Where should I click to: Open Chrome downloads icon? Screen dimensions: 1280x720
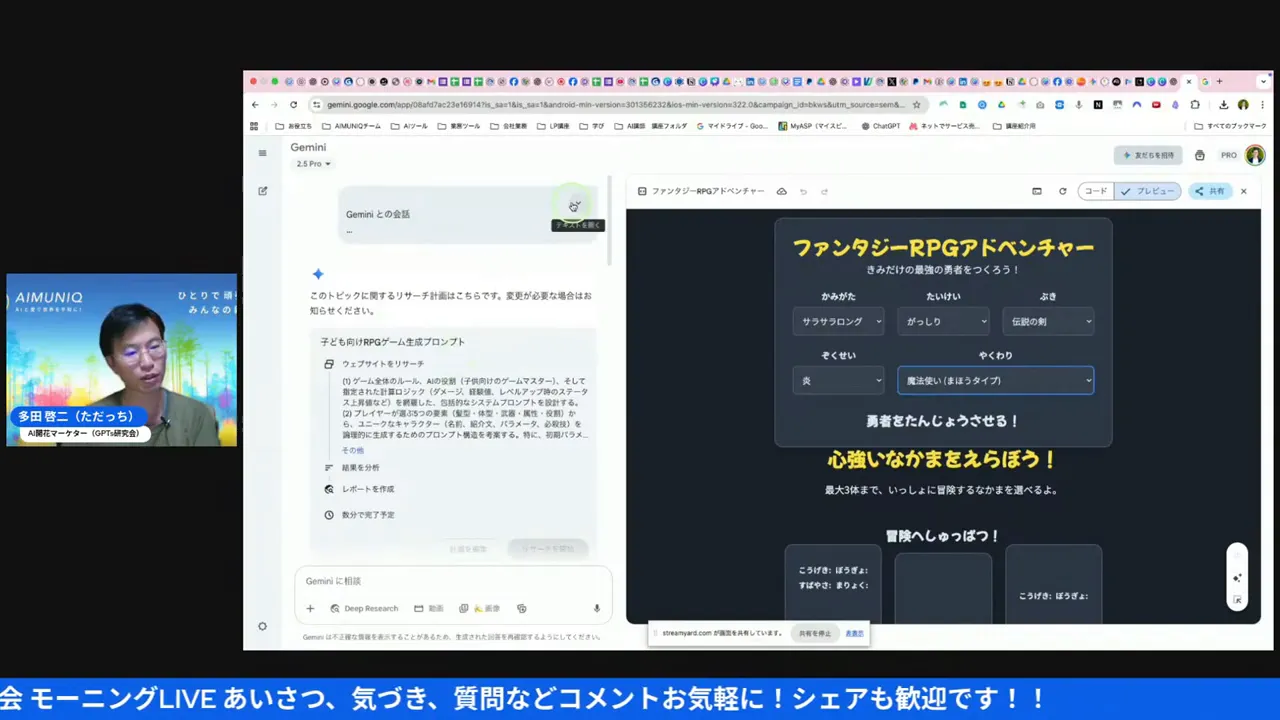pos(1224,104)
